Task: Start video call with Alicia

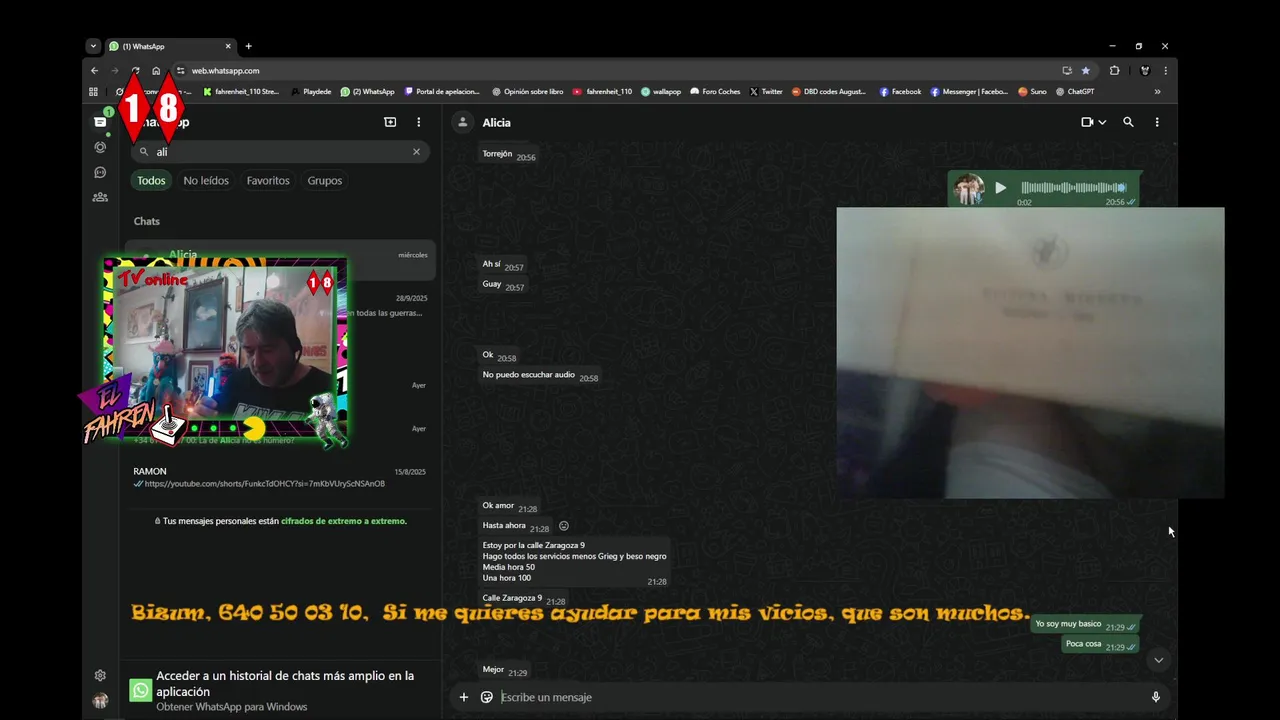Action: click(x=1087, y=122)
